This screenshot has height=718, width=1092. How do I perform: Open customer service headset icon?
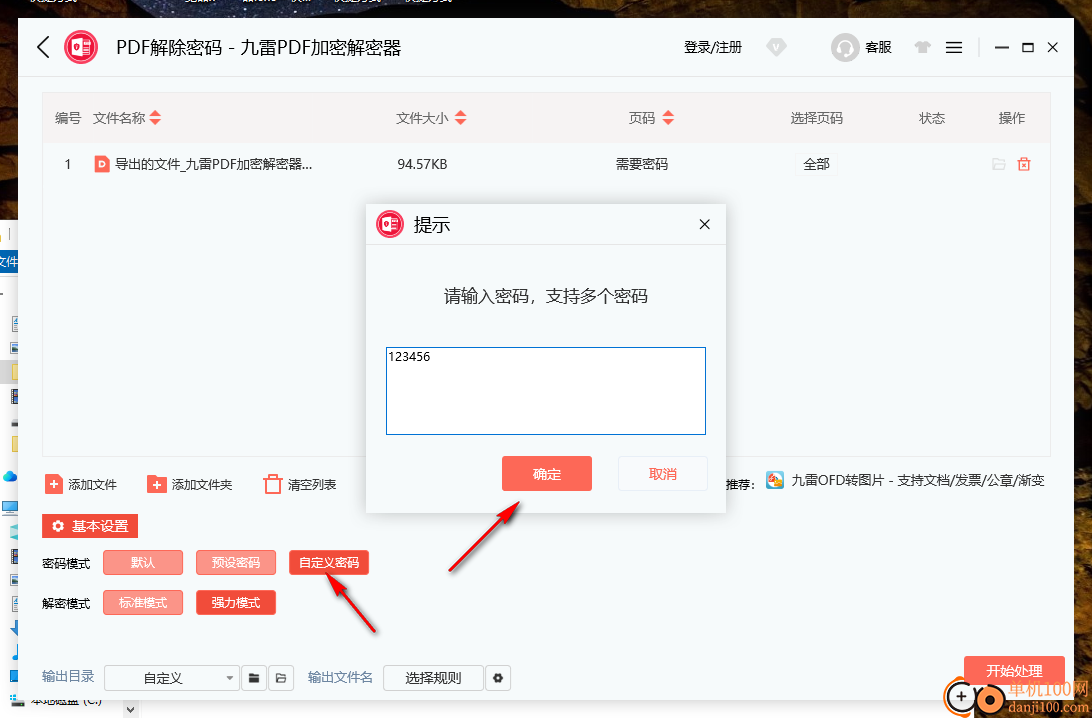(x=845, y=47)
